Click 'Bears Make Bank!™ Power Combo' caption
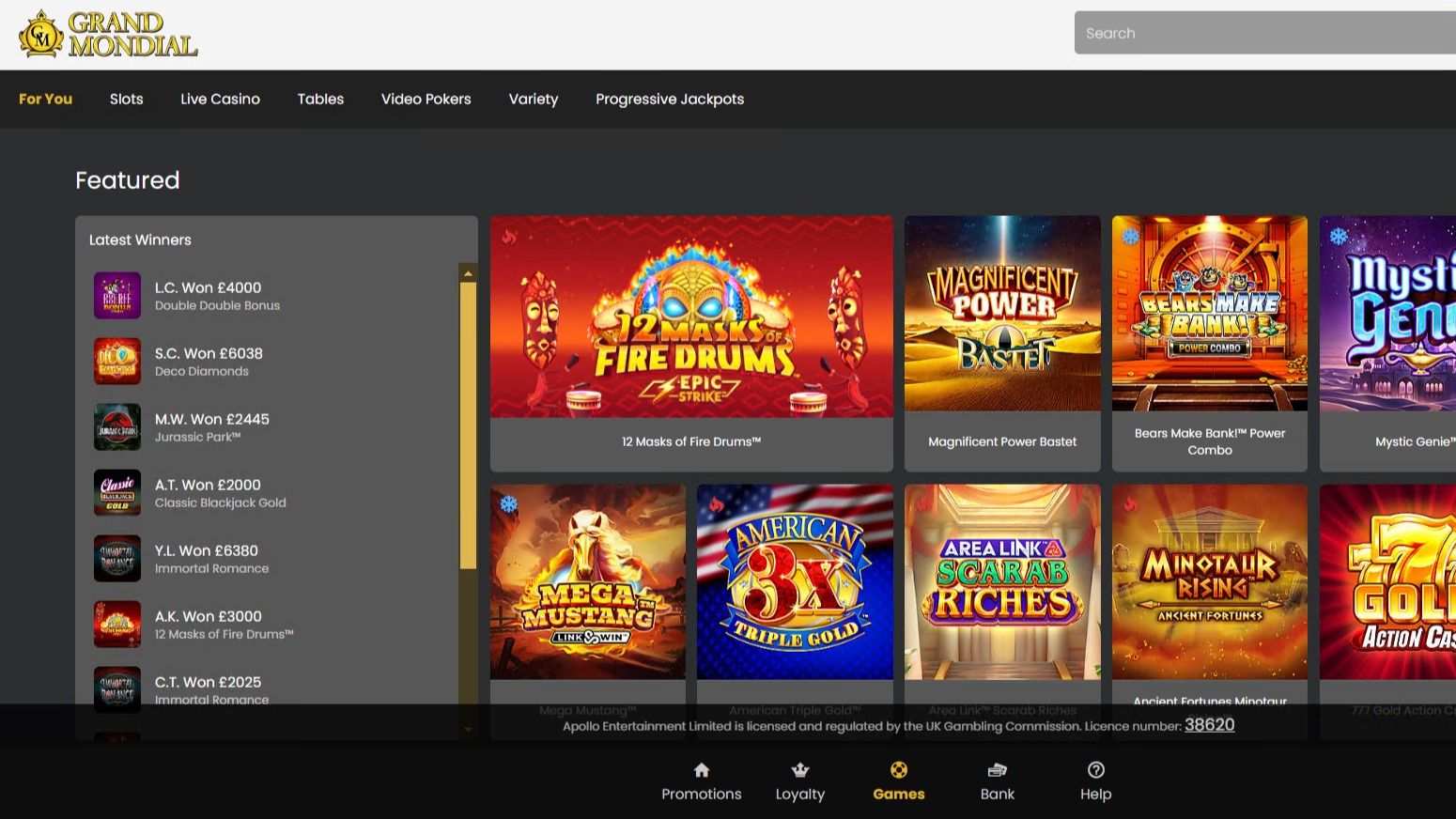 1210,441
